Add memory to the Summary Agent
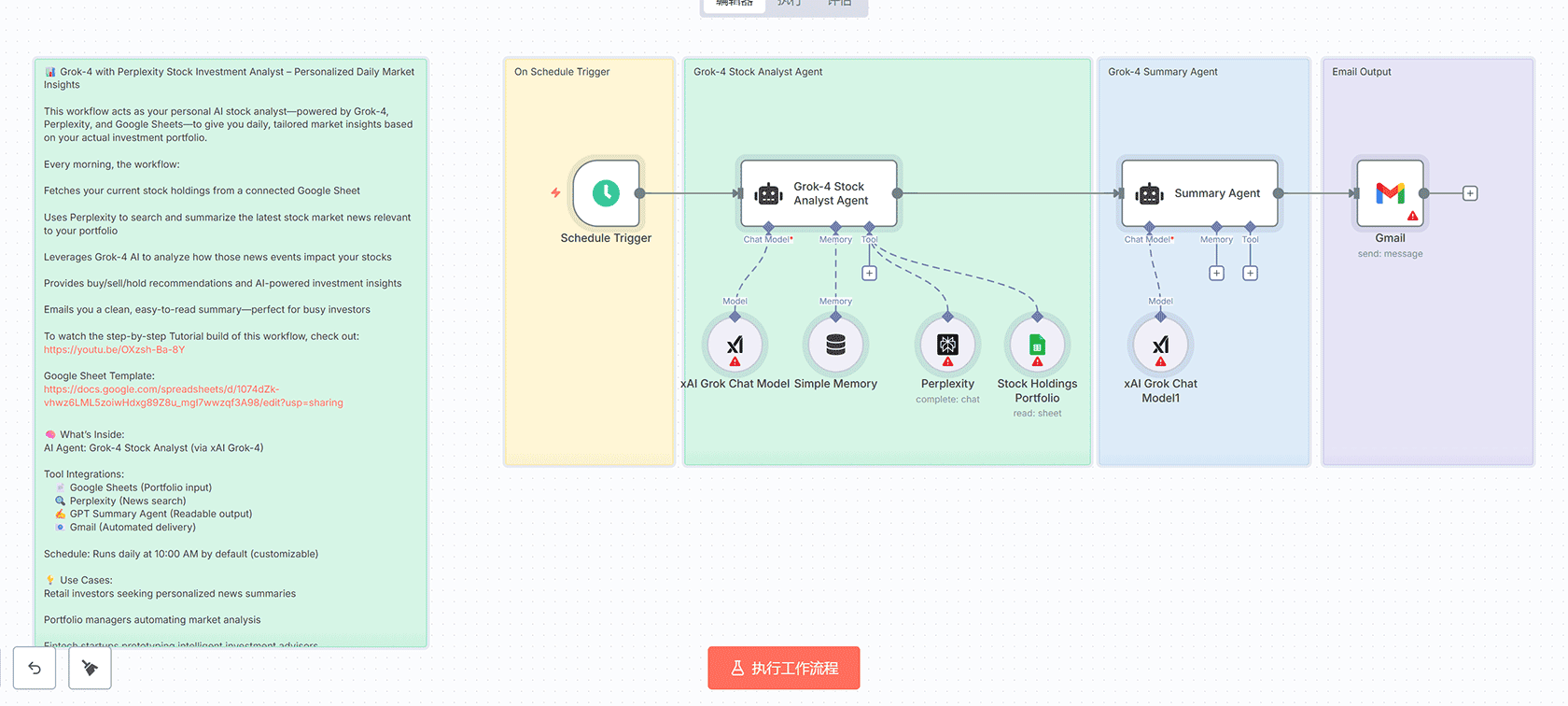The height and width of the screenshot is (706, 1568). click(1216, 274)
